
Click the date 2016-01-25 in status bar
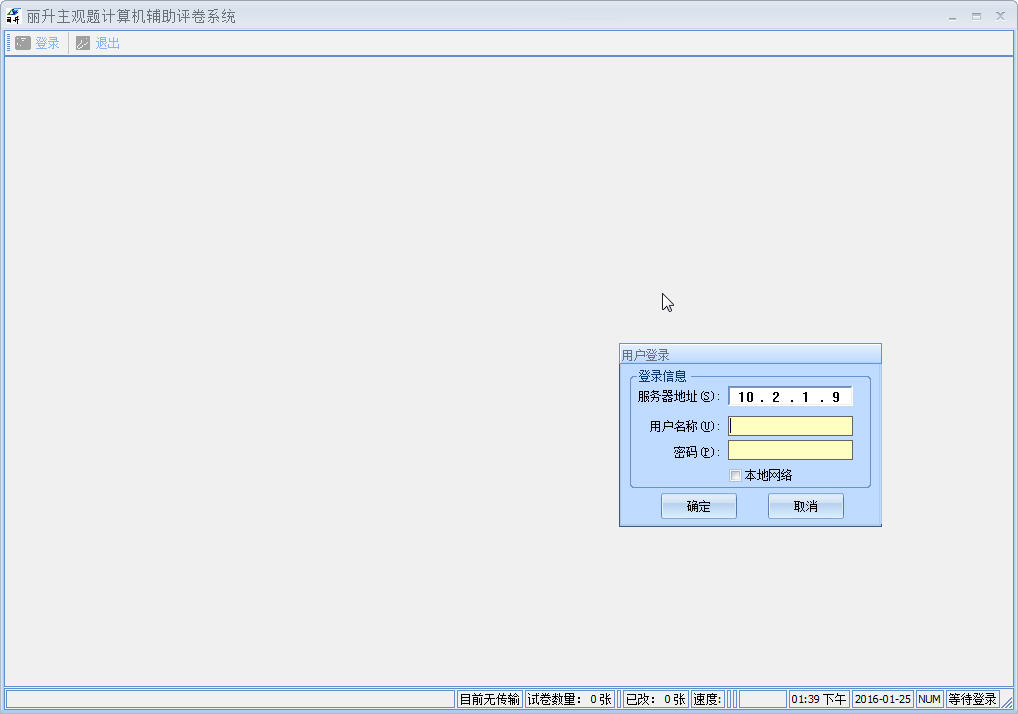tap(883, 699)
